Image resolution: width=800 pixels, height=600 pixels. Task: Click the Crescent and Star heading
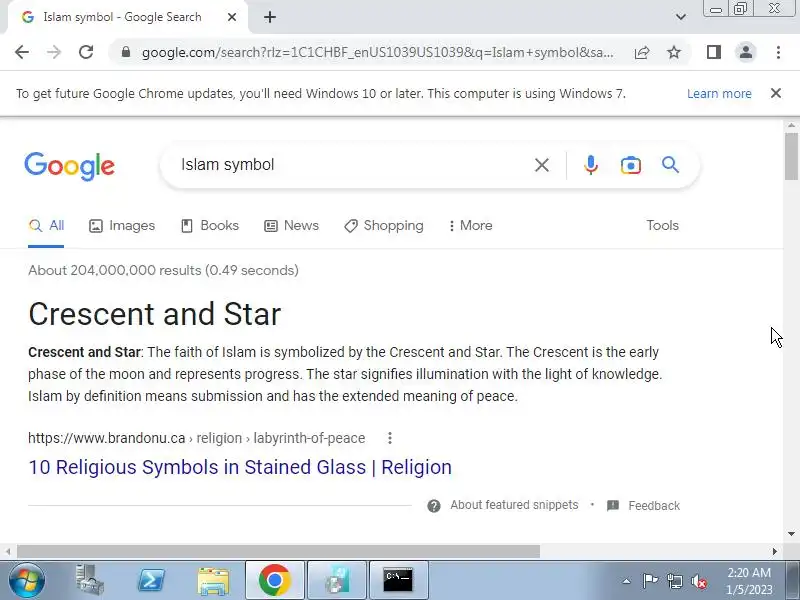155,314
